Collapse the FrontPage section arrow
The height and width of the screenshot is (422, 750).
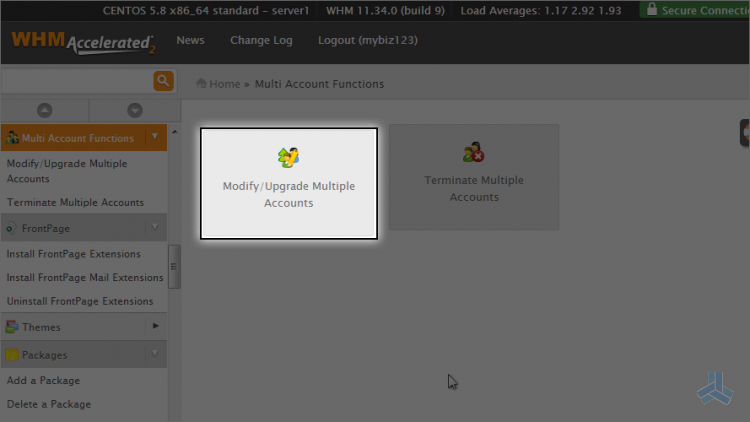(155, 227)
